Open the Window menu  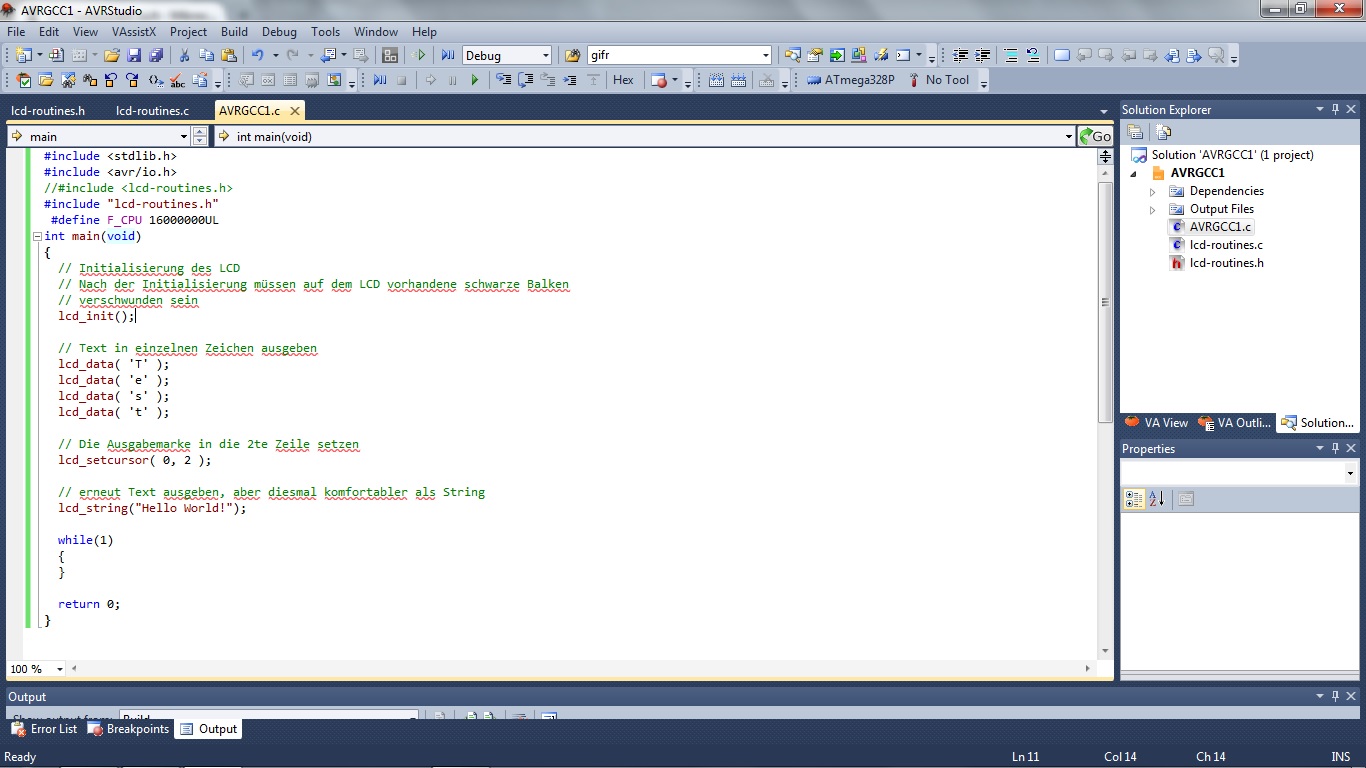(x=376, y=32)
